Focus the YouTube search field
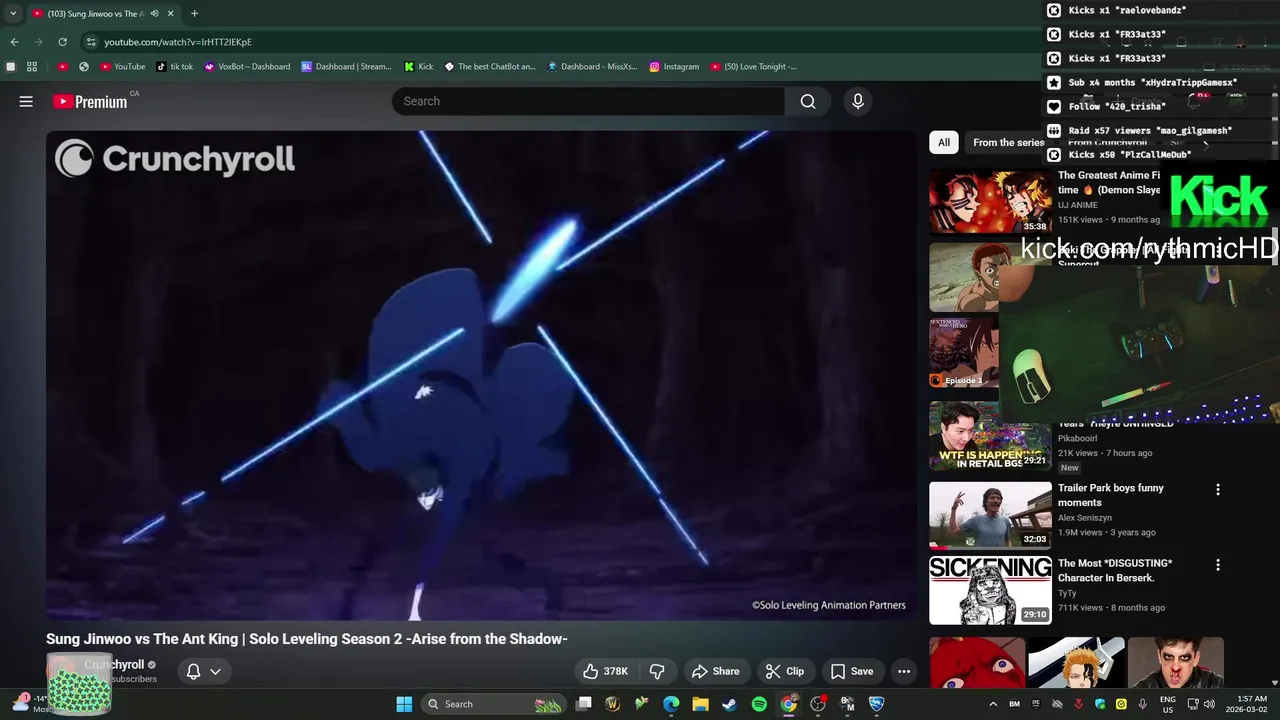 589,101
